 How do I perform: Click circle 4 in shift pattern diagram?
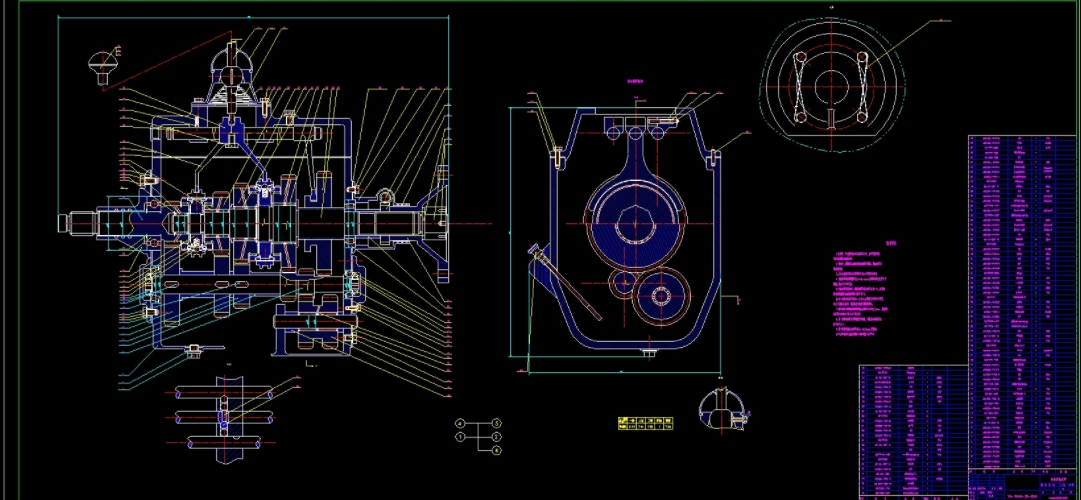coord(461,423)
